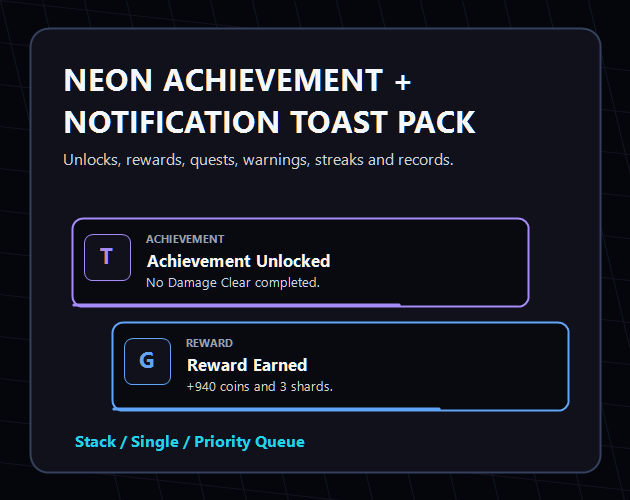The height and width of the screenshot is (500, 630).
Task: Click the blue G reward icon
Action: click(147, 361)
